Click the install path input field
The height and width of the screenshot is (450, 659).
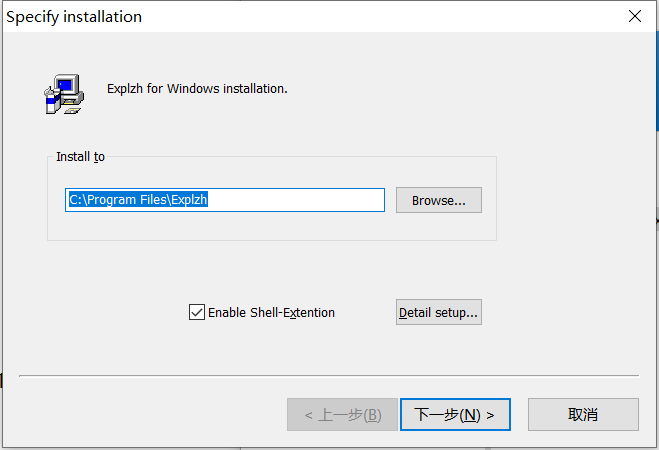225,200
